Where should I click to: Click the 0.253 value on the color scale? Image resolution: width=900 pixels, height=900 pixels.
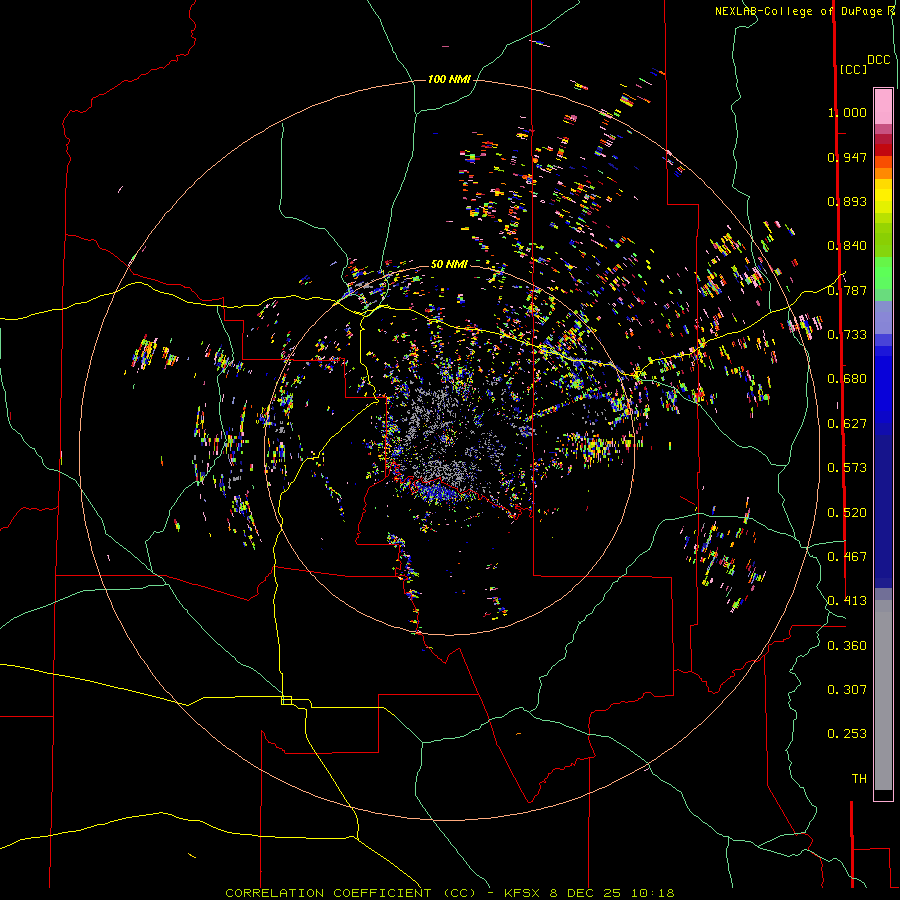[847, 734]
